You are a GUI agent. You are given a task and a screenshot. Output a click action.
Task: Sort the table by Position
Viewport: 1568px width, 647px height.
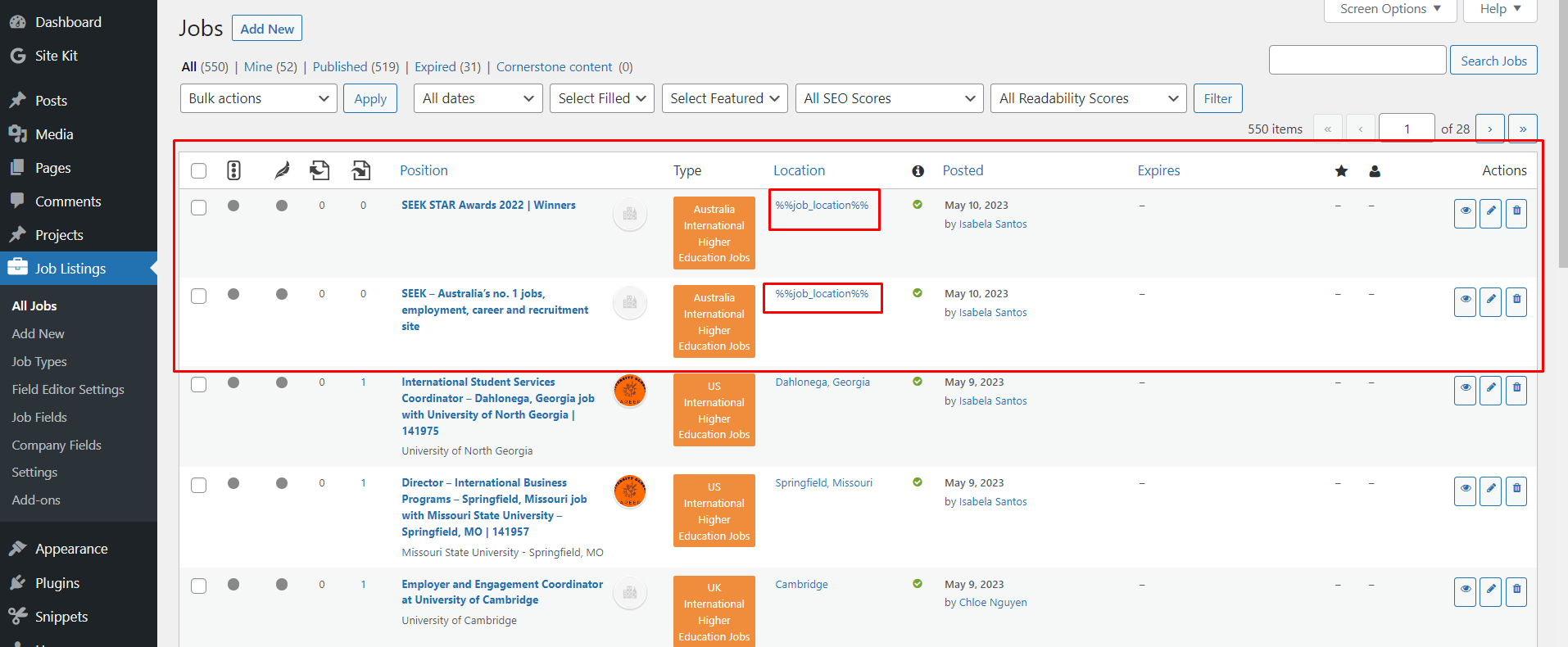pos(424,170)
